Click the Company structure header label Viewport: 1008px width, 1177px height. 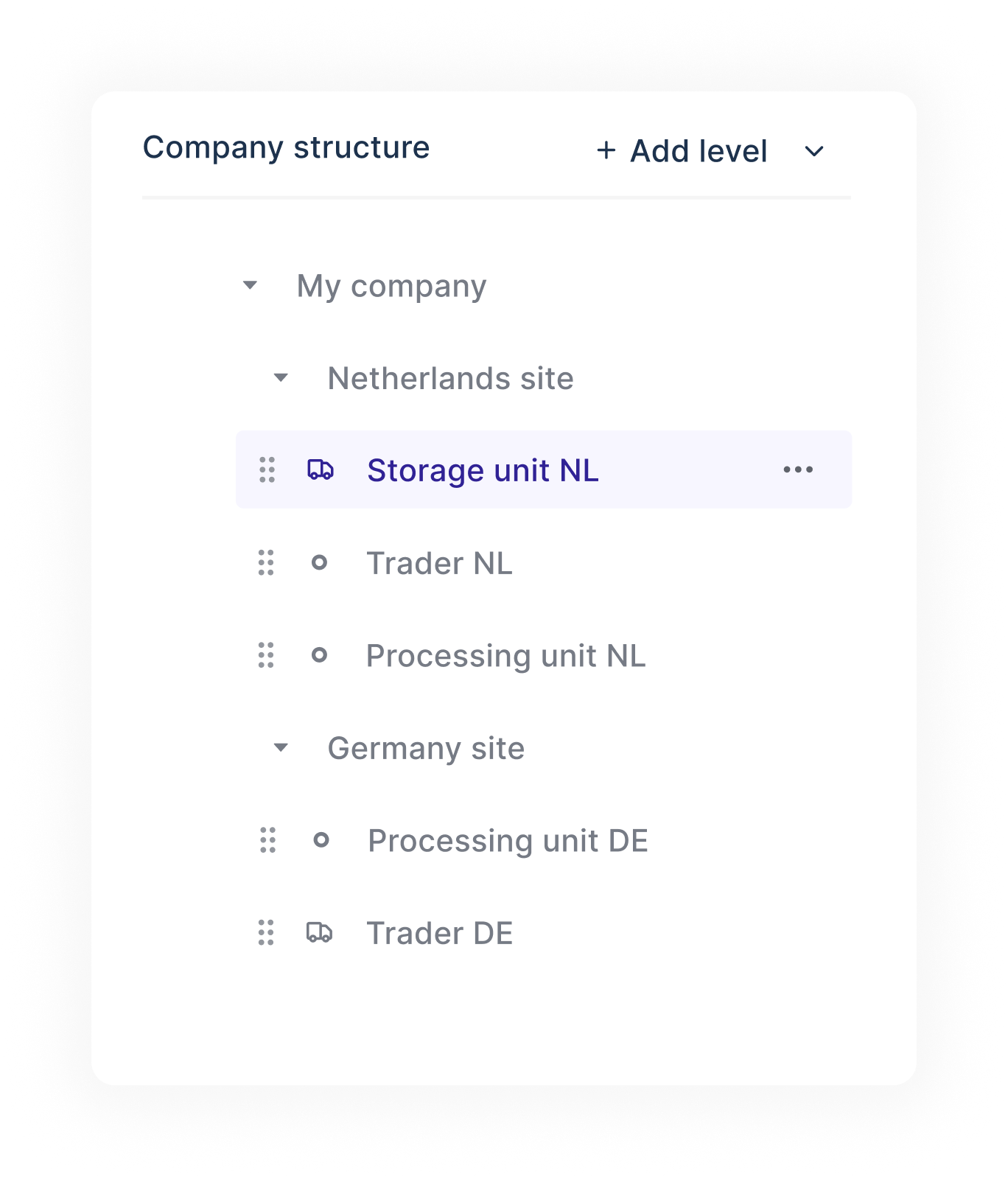point(286,147)
